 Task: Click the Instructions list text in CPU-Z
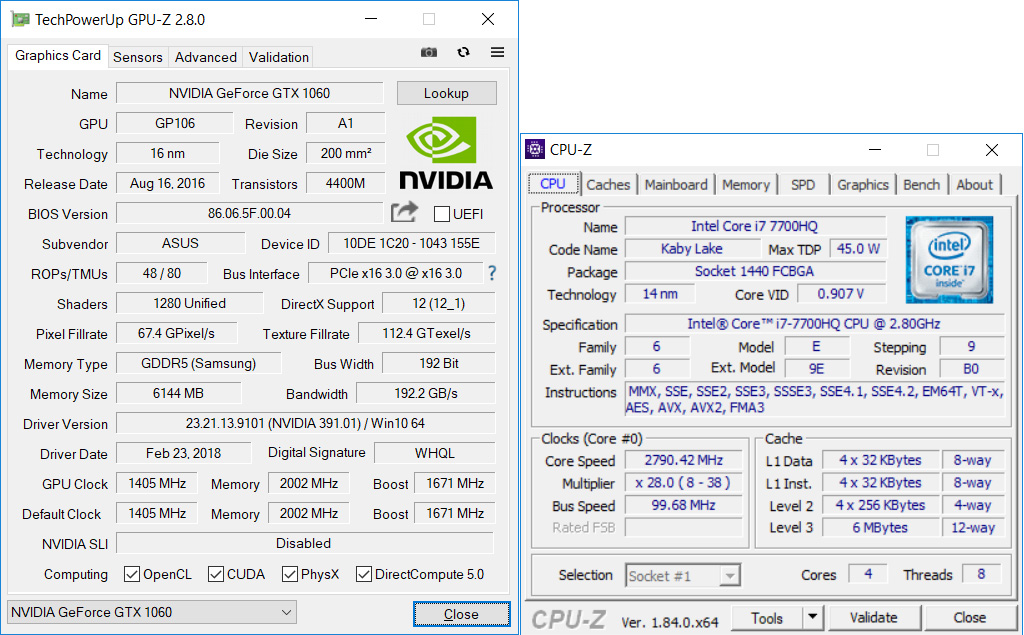pos(814,399)
